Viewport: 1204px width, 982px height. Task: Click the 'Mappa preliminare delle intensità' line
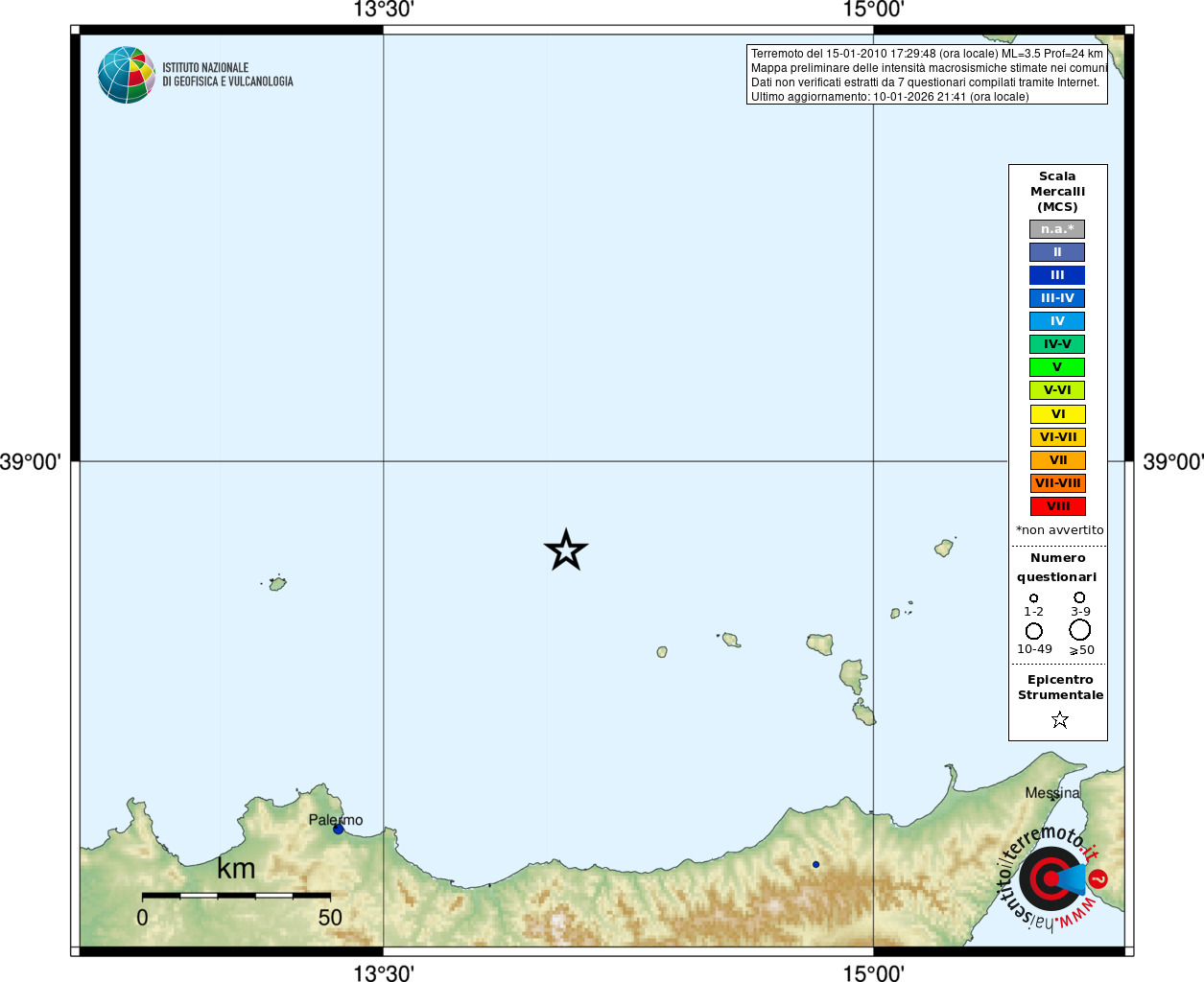(929, 68)
